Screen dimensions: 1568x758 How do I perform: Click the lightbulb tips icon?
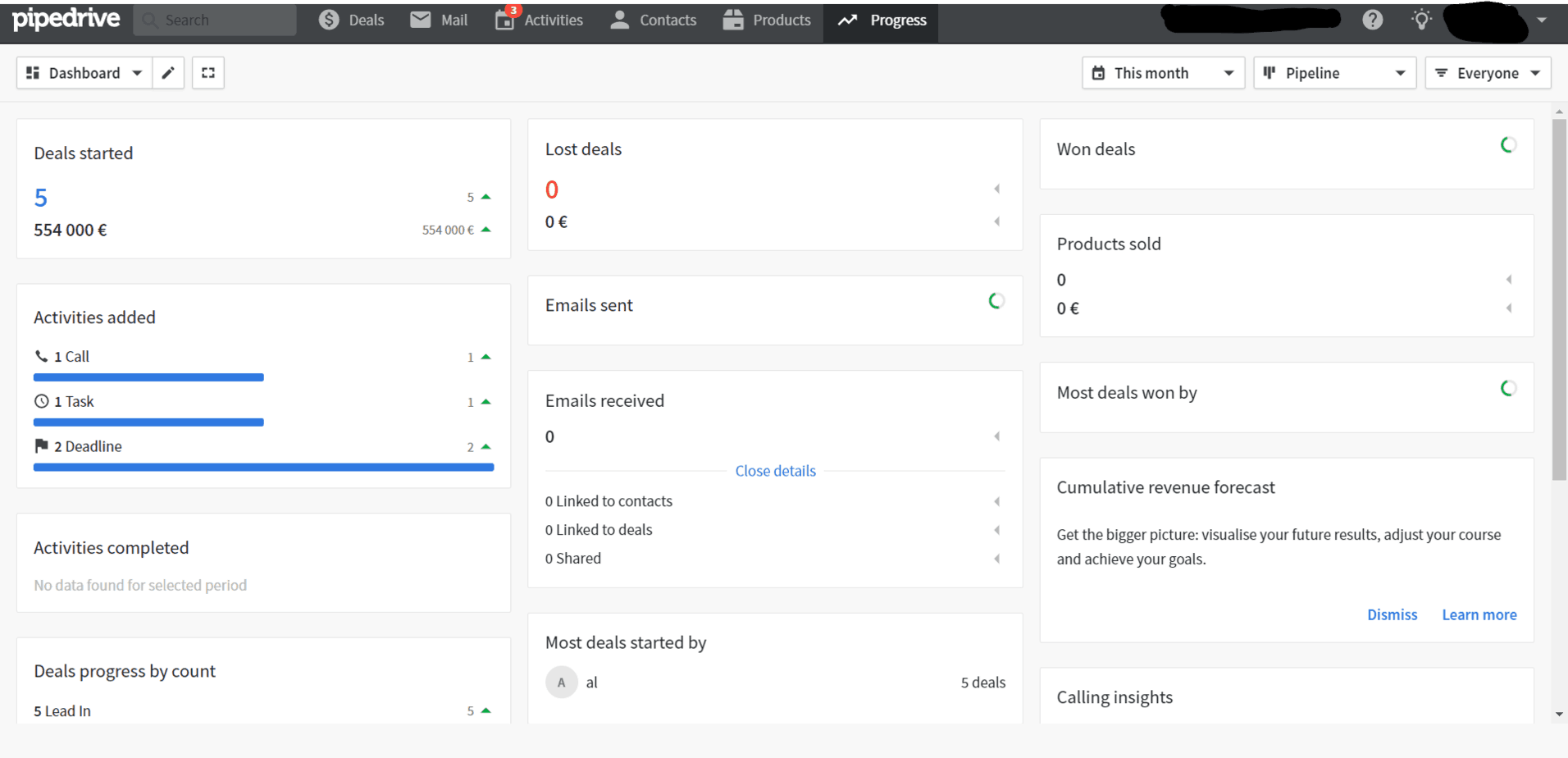[1422, 20]
